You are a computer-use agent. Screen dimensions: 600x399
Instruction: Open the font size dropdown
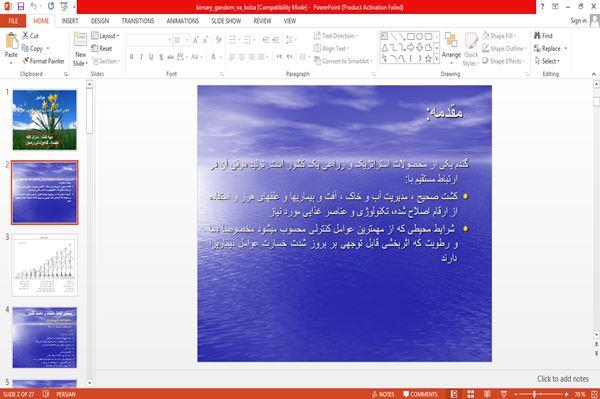[x=187, y=40]
